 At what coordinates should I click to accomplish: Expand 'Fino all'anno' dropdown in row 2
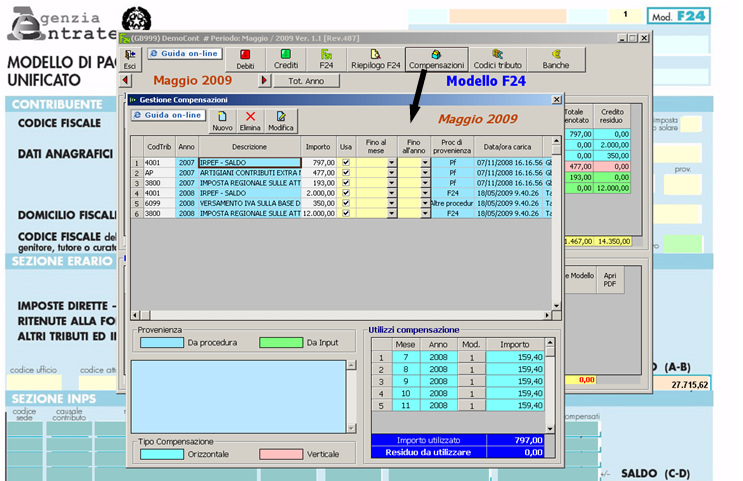(425, 172)
